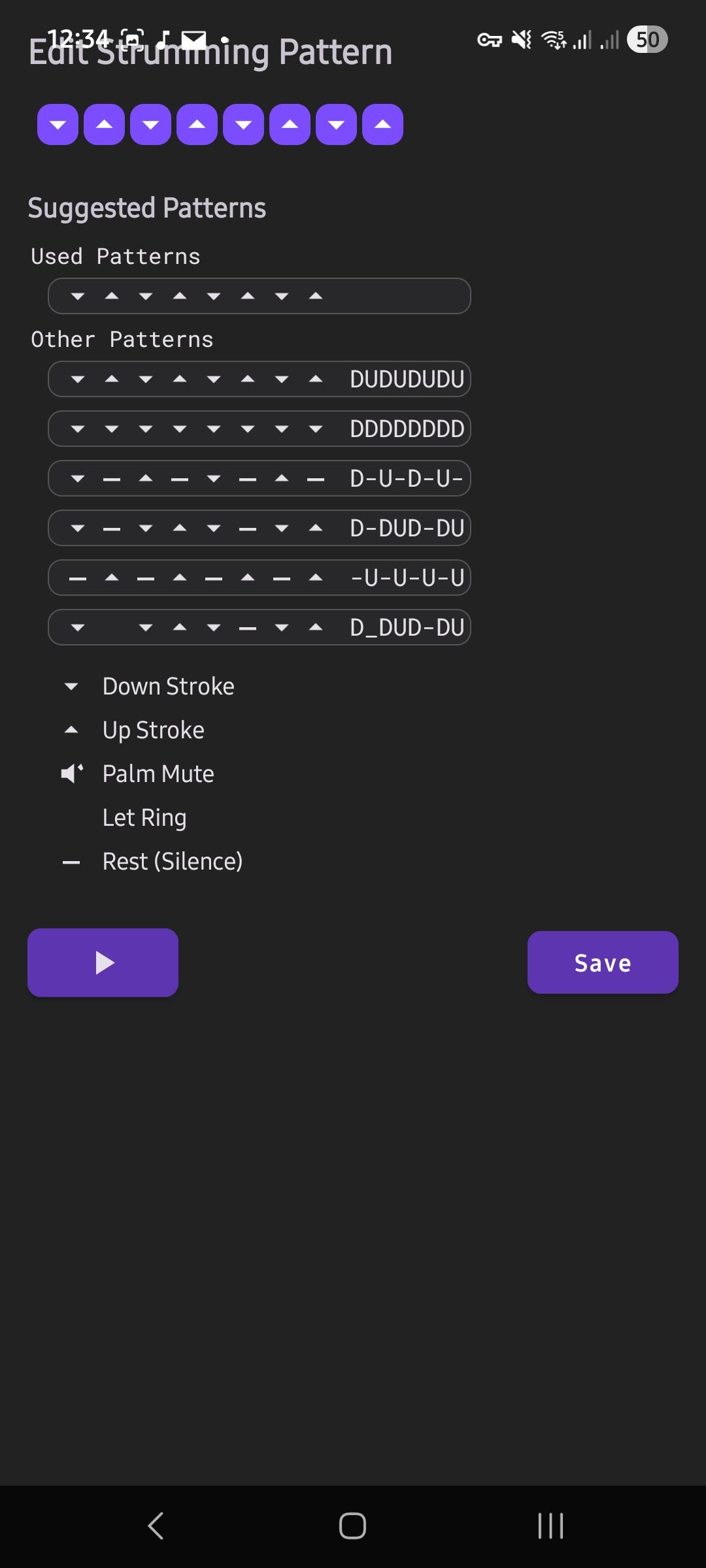Select the DUDUDUDU suggested pattern

click(260, 379)
